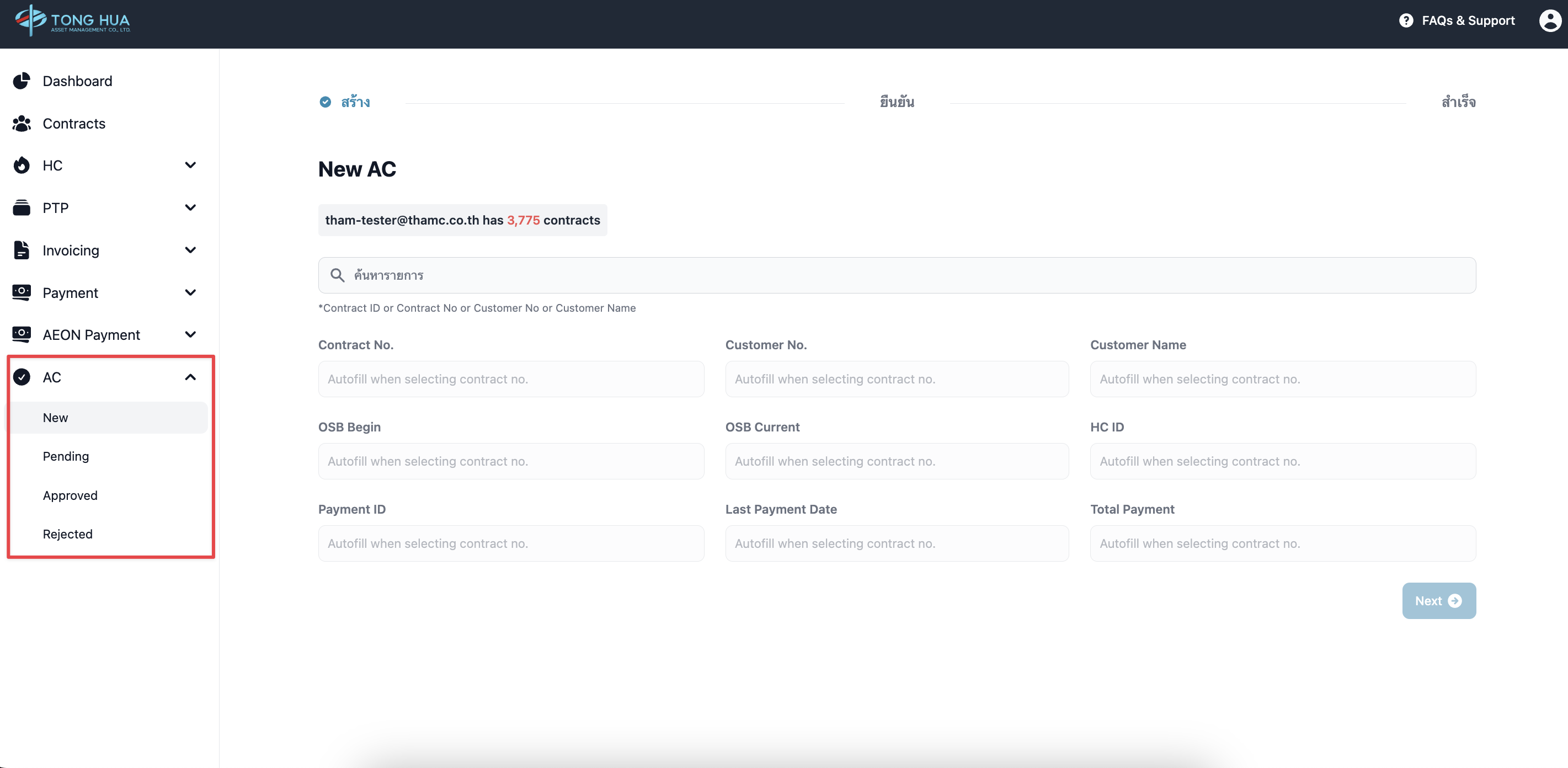Click the Dashboard pie chart icon
Image resolution: width=1568 pixels, height=768 pixels.
[x=22, y=81]
